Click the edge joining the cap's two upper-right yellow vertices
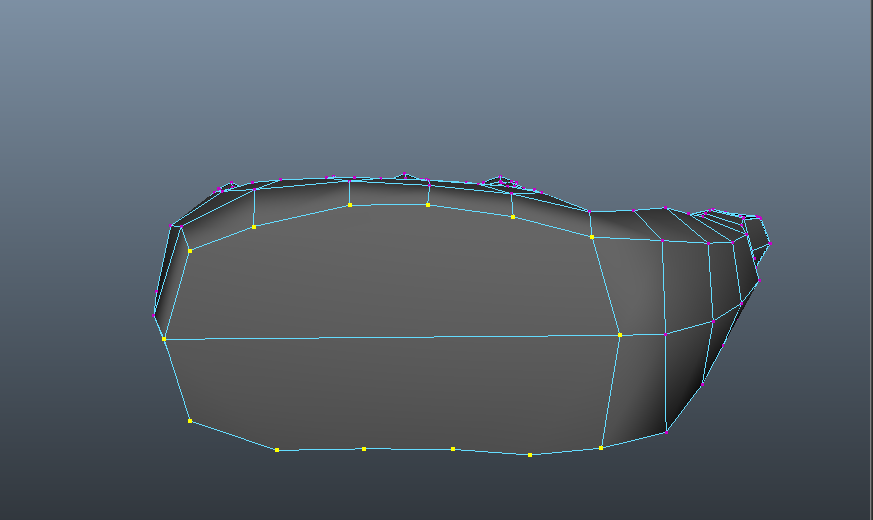873x520 pixels. (553, 227)
